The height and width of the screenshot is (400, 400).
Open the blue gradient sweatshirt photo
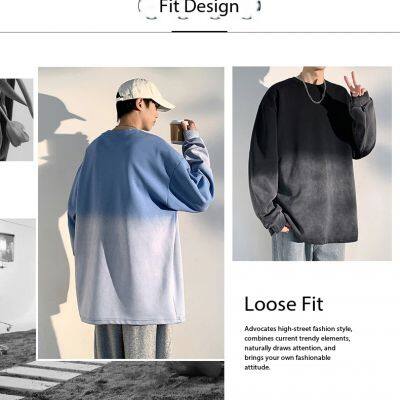[131, 213]
